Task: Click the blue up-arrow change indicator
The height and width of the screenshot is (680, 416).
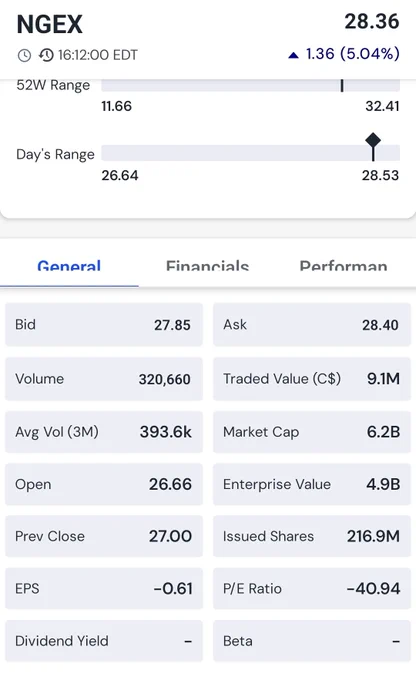Action: 293,55
